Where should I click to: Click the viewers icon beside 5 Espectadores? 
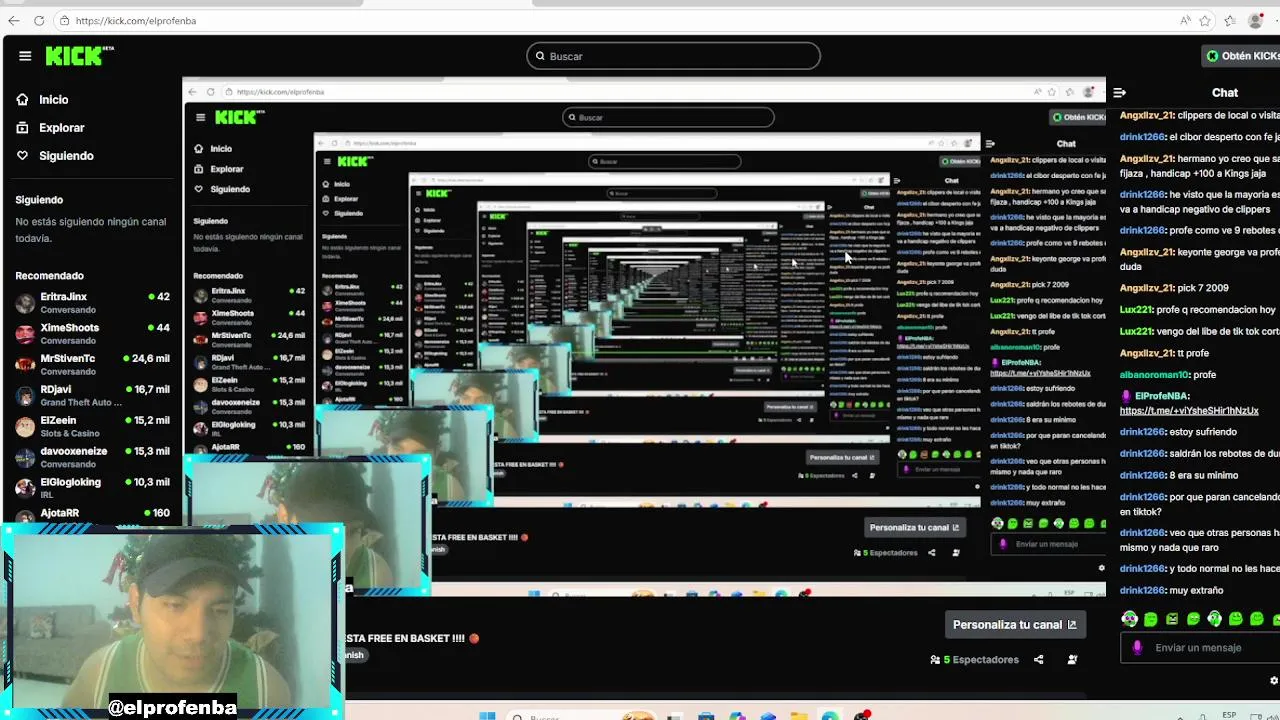click(x=935, y=660)
